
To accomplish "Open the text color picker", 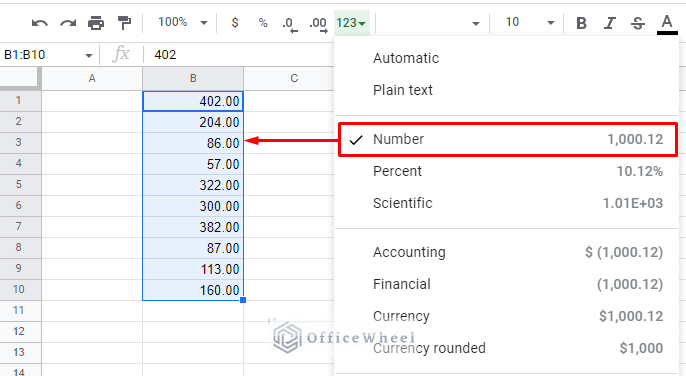I will 667,24.
